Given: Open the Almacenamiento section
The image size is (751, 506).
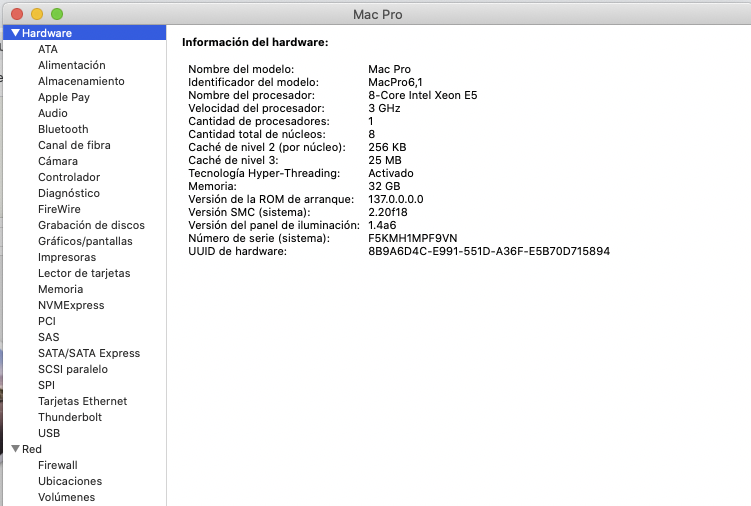Looking at the screenshot, I should coord(81,81).
